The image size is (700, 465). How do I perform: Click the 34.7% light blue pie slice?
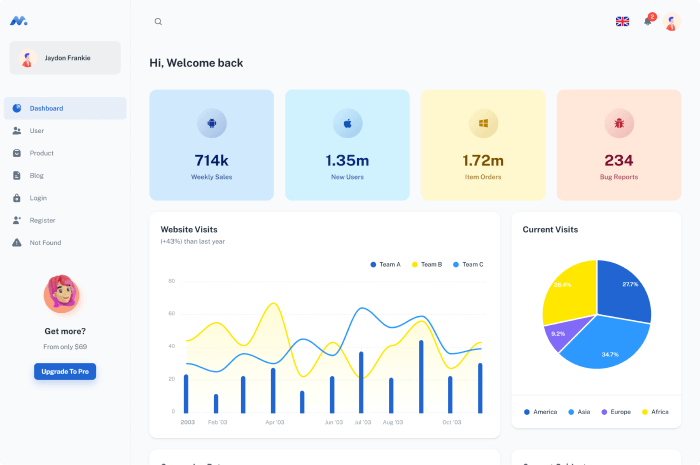pos(607,346)
